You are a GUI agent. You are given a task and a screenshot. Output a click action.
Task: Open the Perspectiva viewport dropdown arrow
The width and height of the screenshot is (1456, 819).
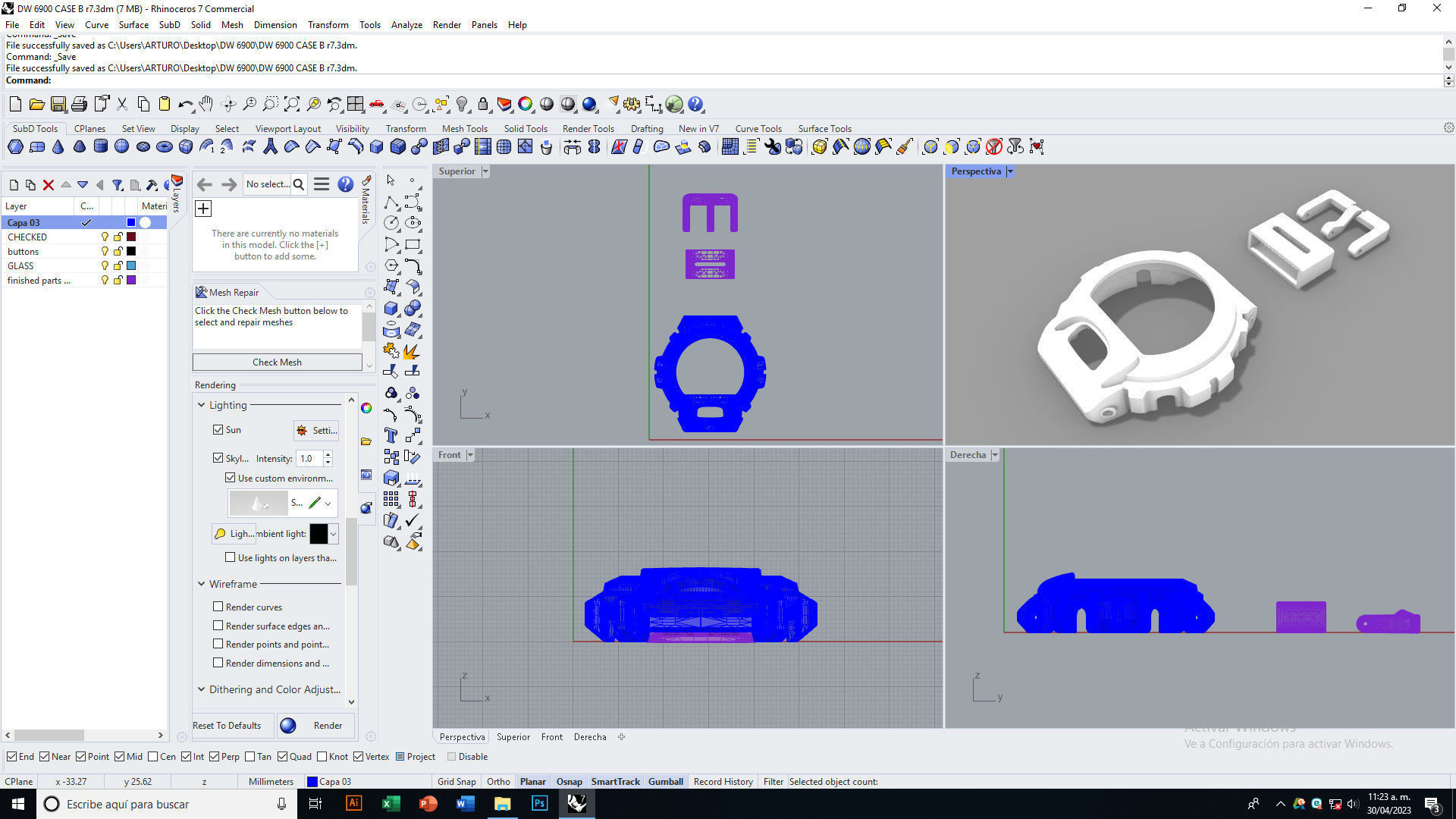pyautogui.click(x=1010, y=171)
